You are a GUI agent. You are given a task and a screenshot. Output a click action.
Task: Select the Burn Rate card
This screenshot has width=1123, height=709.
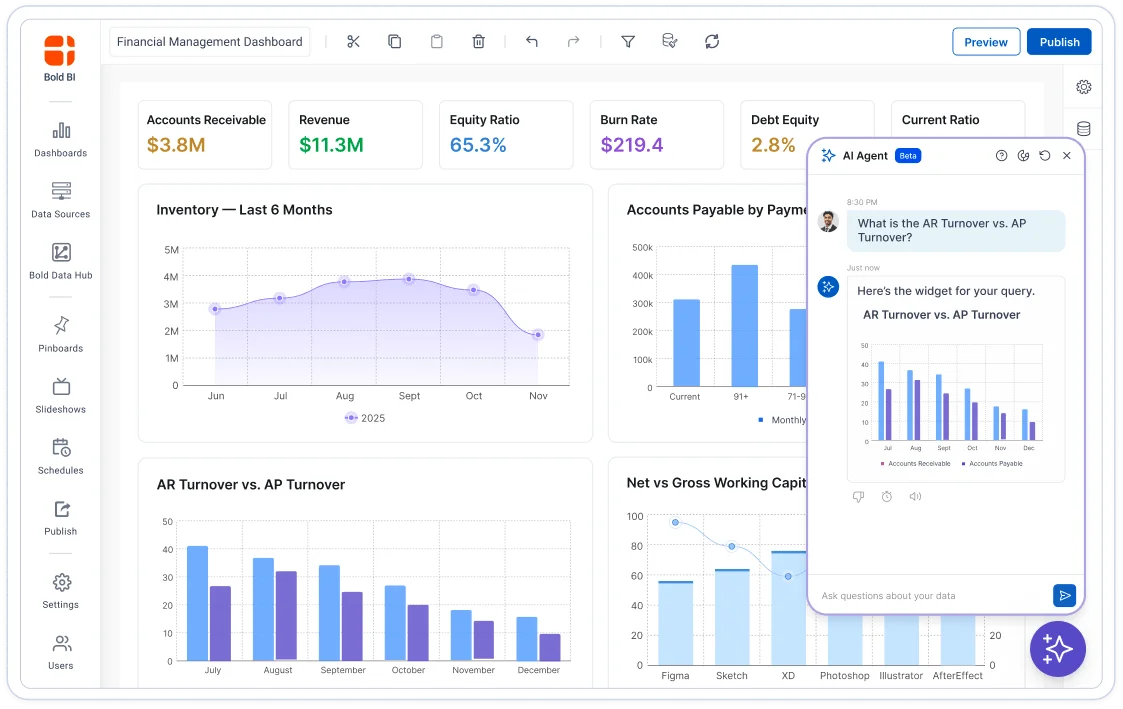click(657, 135)
